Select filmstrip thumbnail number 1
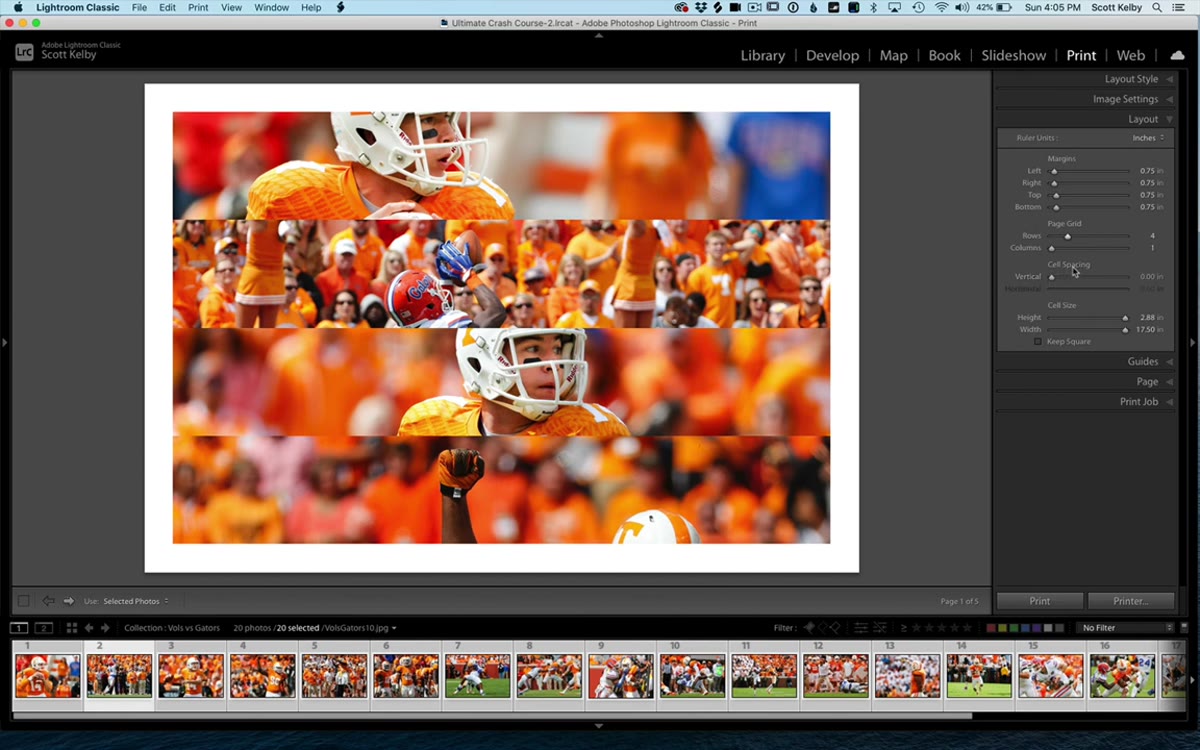 47,676
